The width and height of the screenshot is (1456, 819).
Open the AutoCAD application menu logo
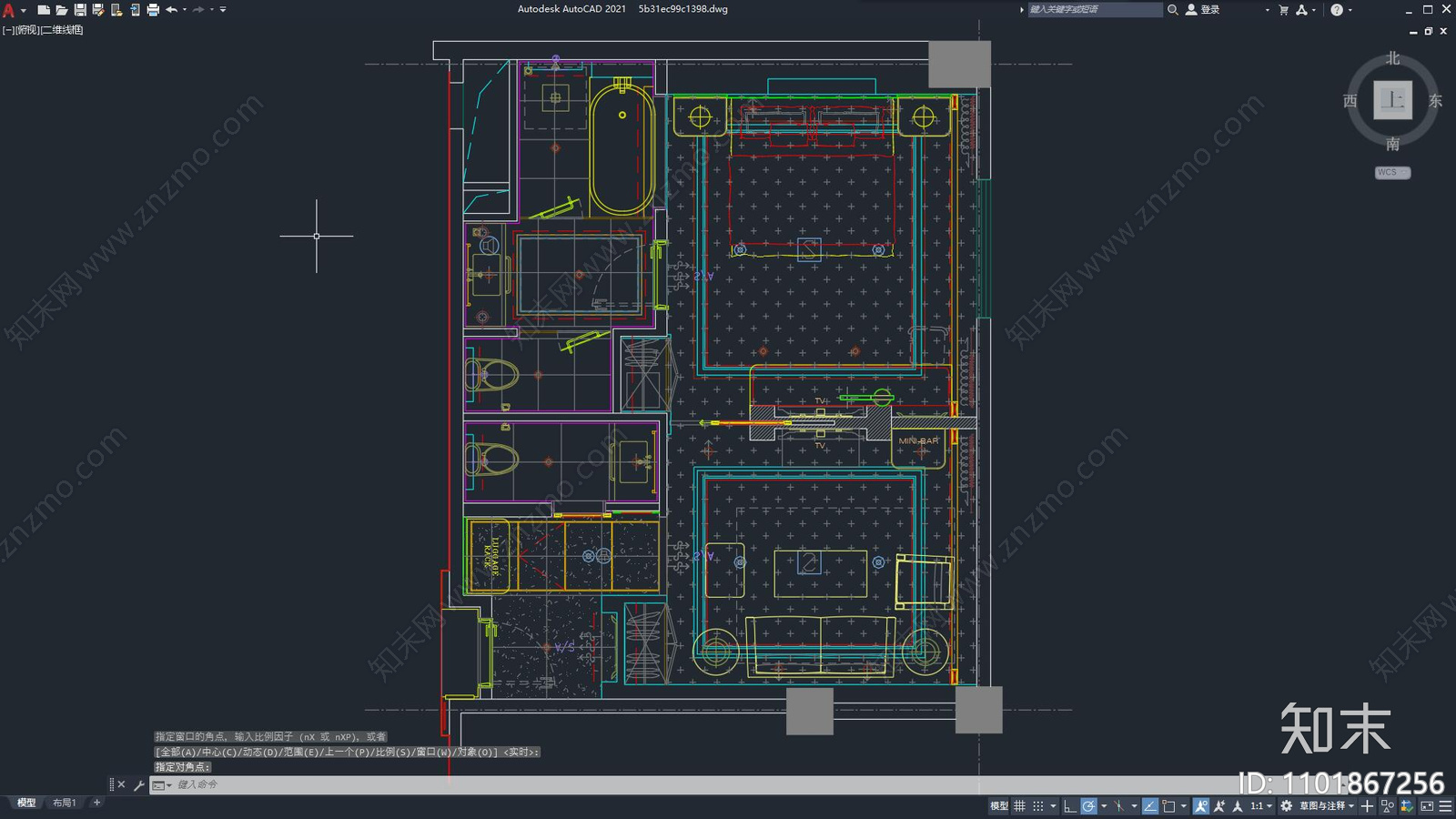tap(8, 10)
